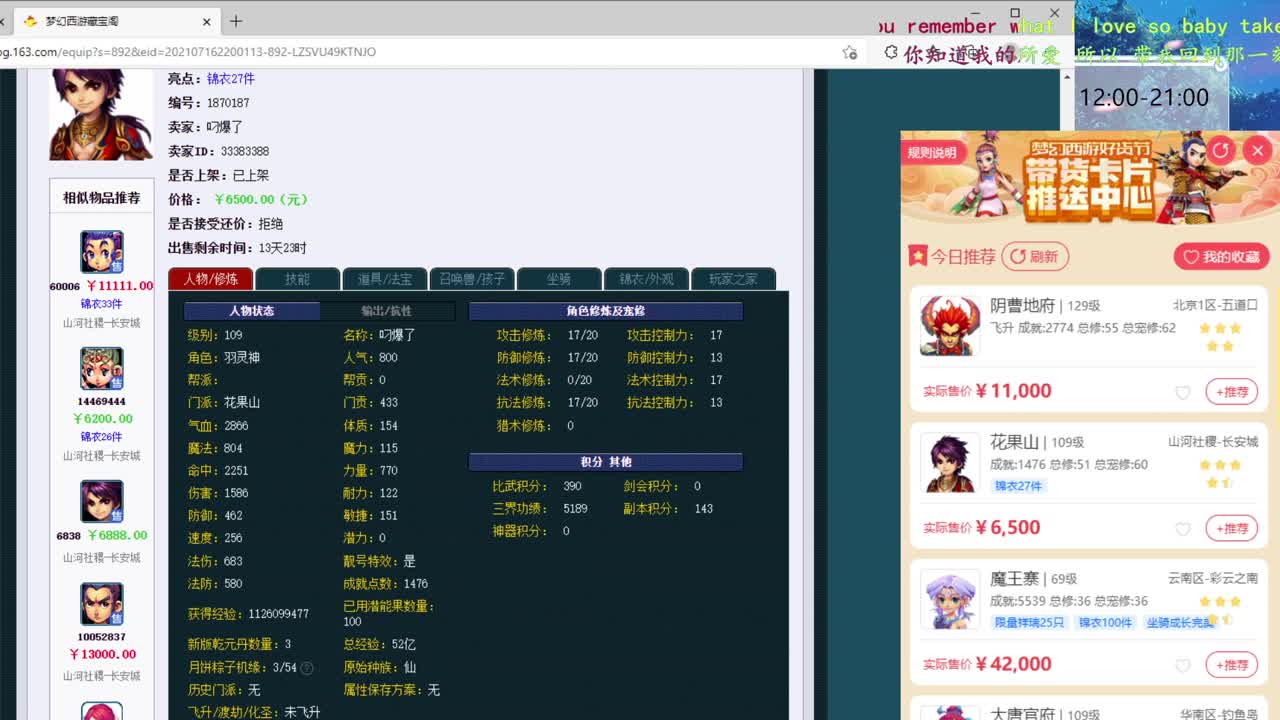The image size is (1280, 720).
Task: Open similar item avatar priced ¥6888.00
Action: 101,502
